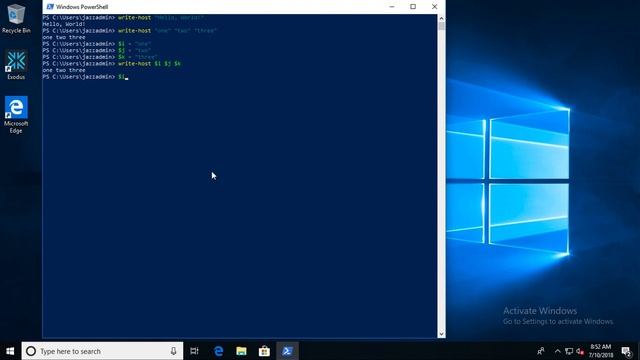Click the volume icon in the system tray
This screenshot has width=640, height=360.
(x=580, y=351)
